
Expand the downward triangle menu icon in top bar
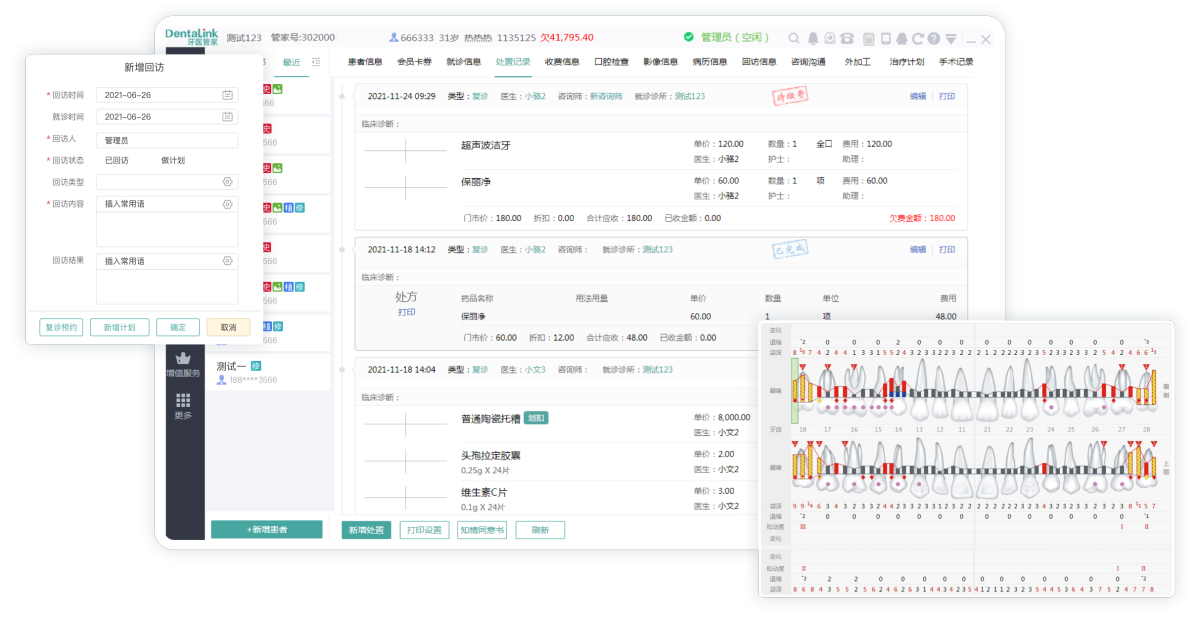(x=950, y=40)
